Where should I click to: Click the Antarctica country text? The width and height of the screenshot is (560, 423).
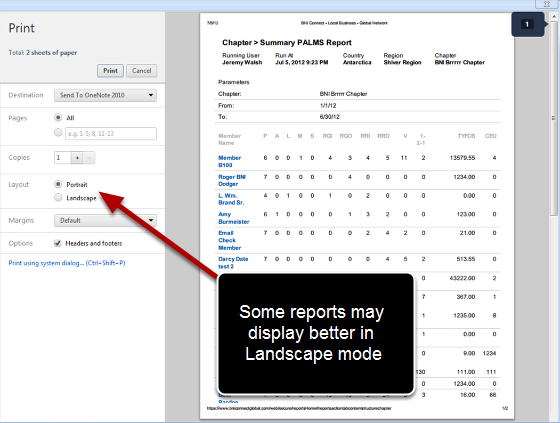click(x=357, y=63)
